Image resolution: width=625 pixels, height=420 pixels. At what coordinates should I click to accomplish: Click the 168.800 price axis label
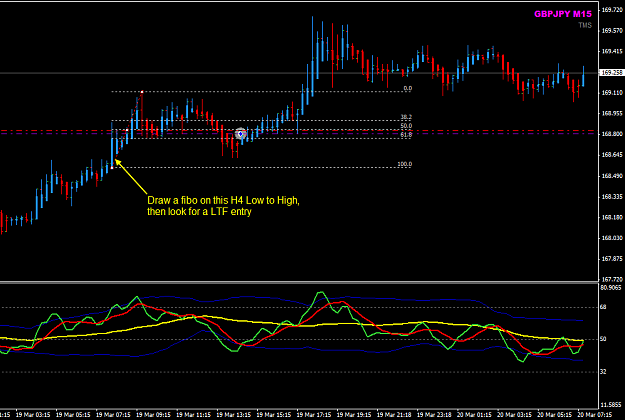[612, 134]
